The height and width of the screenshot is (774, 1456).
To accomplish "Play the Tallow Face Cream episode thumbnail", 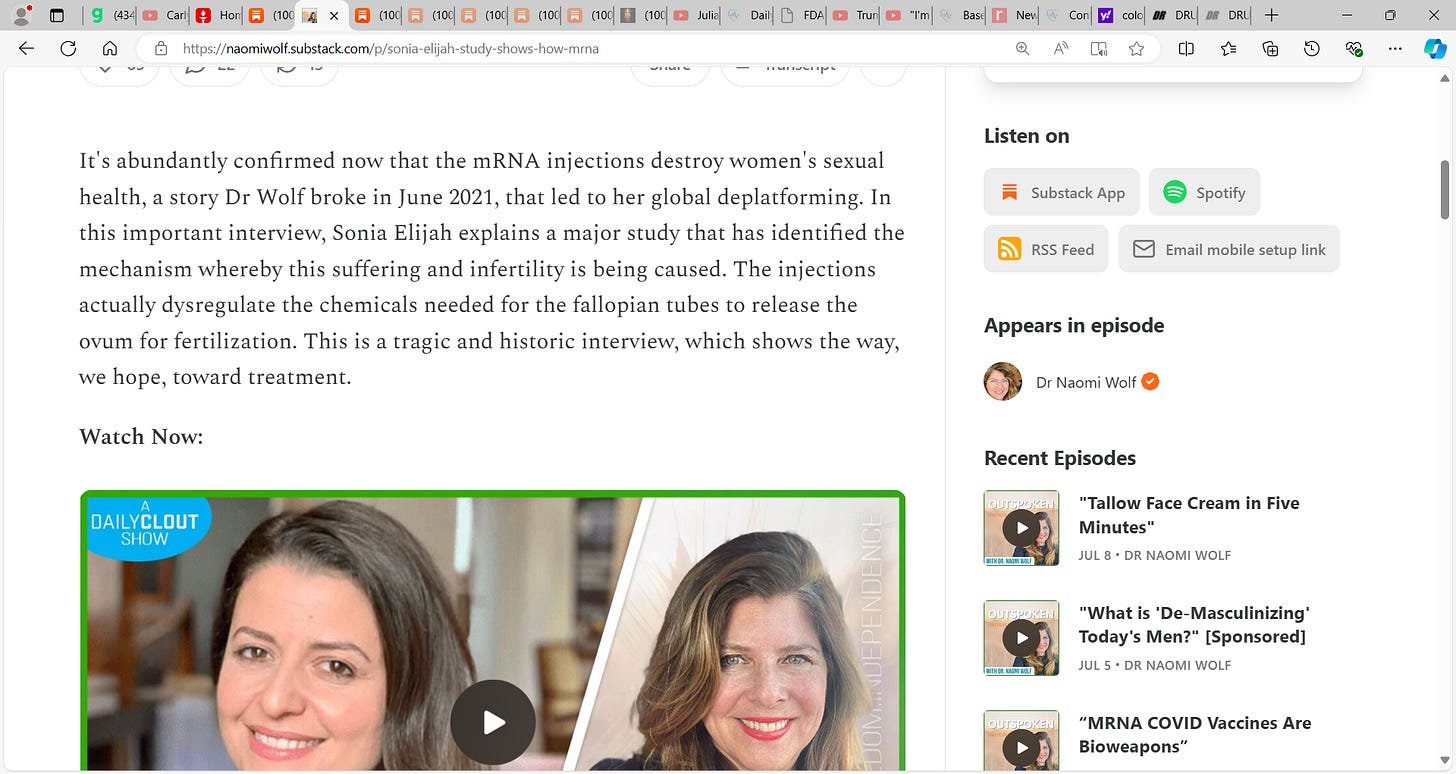I will point(1021,528).
